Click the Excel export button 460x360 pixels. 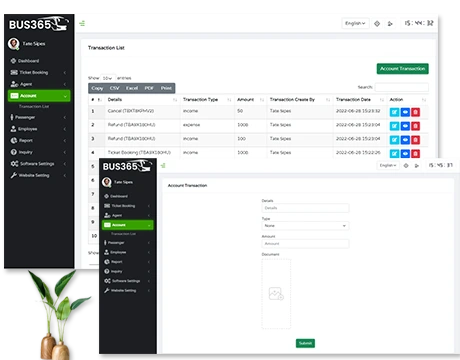(x=132, y=88)
